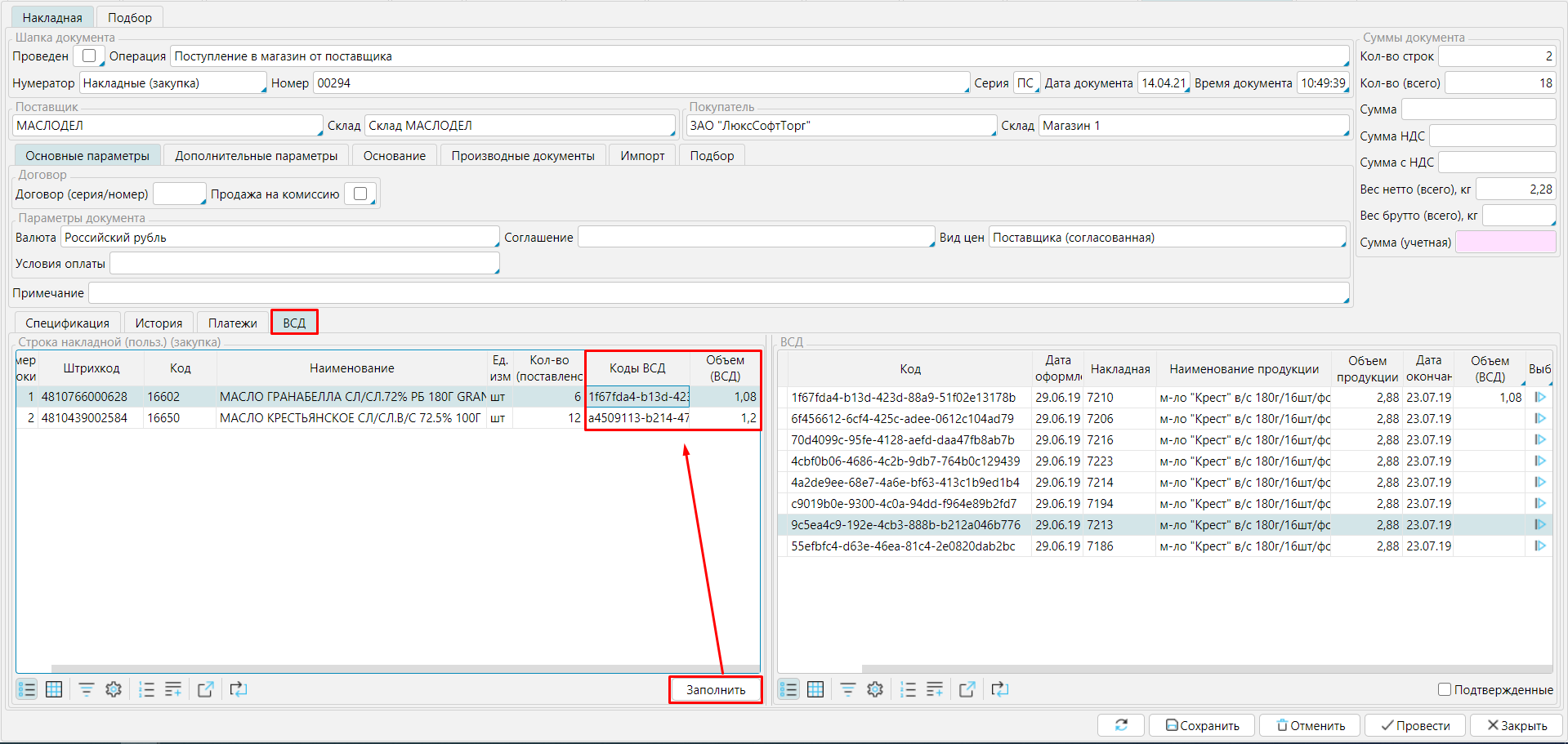This screenshot has width=1568, height=744.
Task: Expand the Валюта dropdown with Российский рубль
Action: point(496,243)
